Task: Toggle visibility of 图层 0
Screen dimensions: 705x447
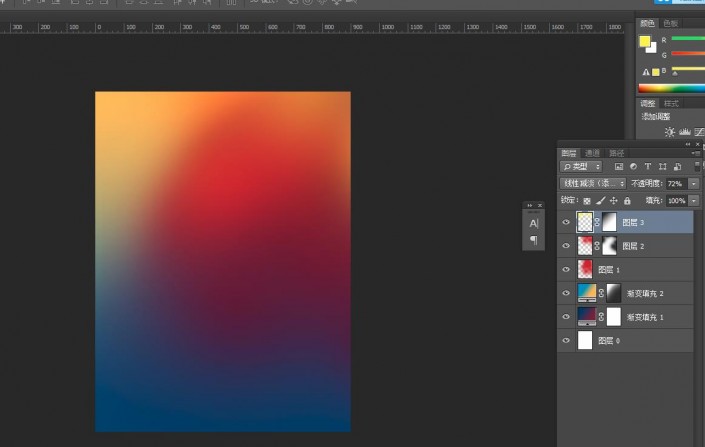Action: click(x=566, y=340)
